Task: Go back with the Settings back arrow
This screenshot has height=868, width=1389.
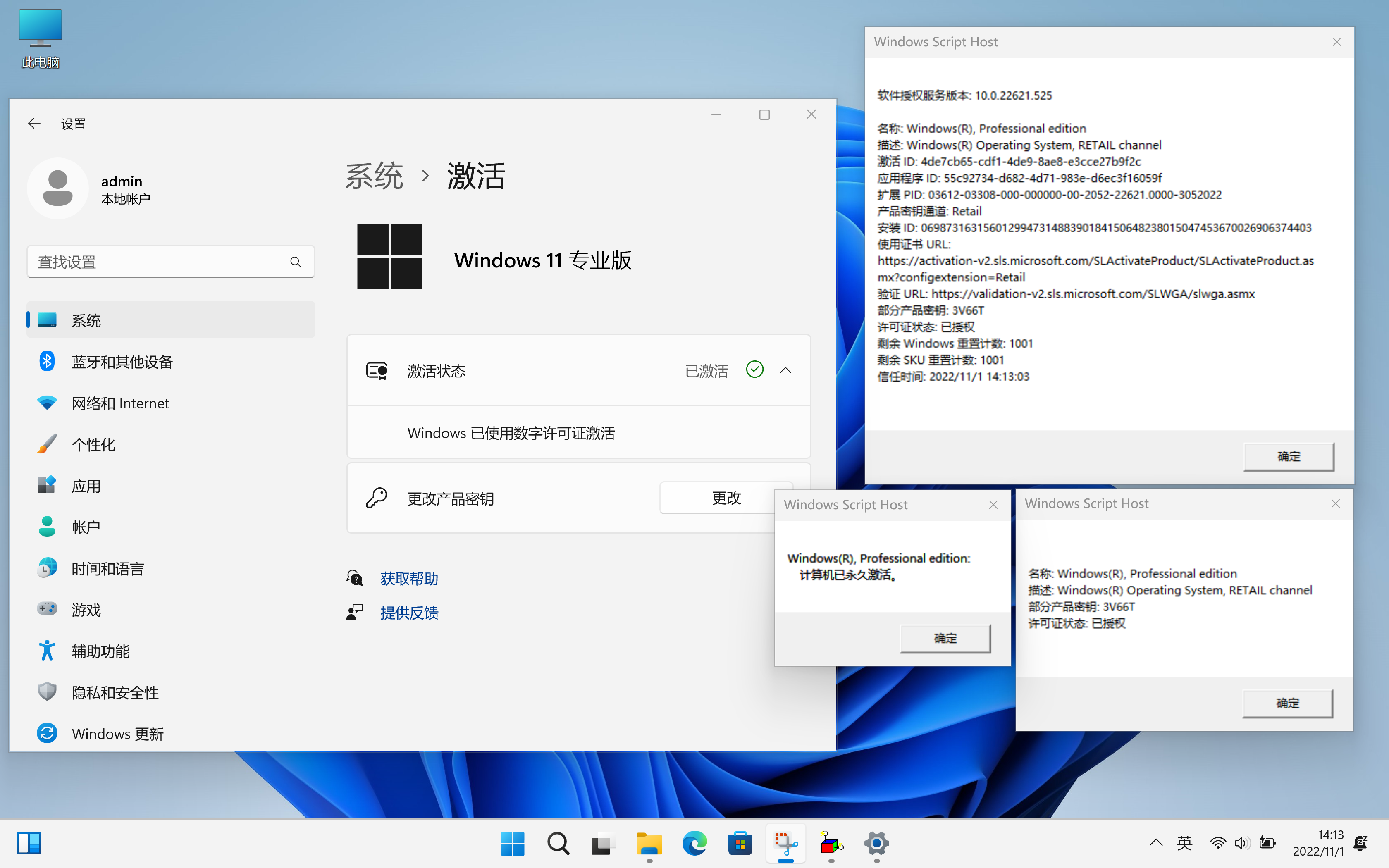Action: pyautogui.click(x=34, y=124)
